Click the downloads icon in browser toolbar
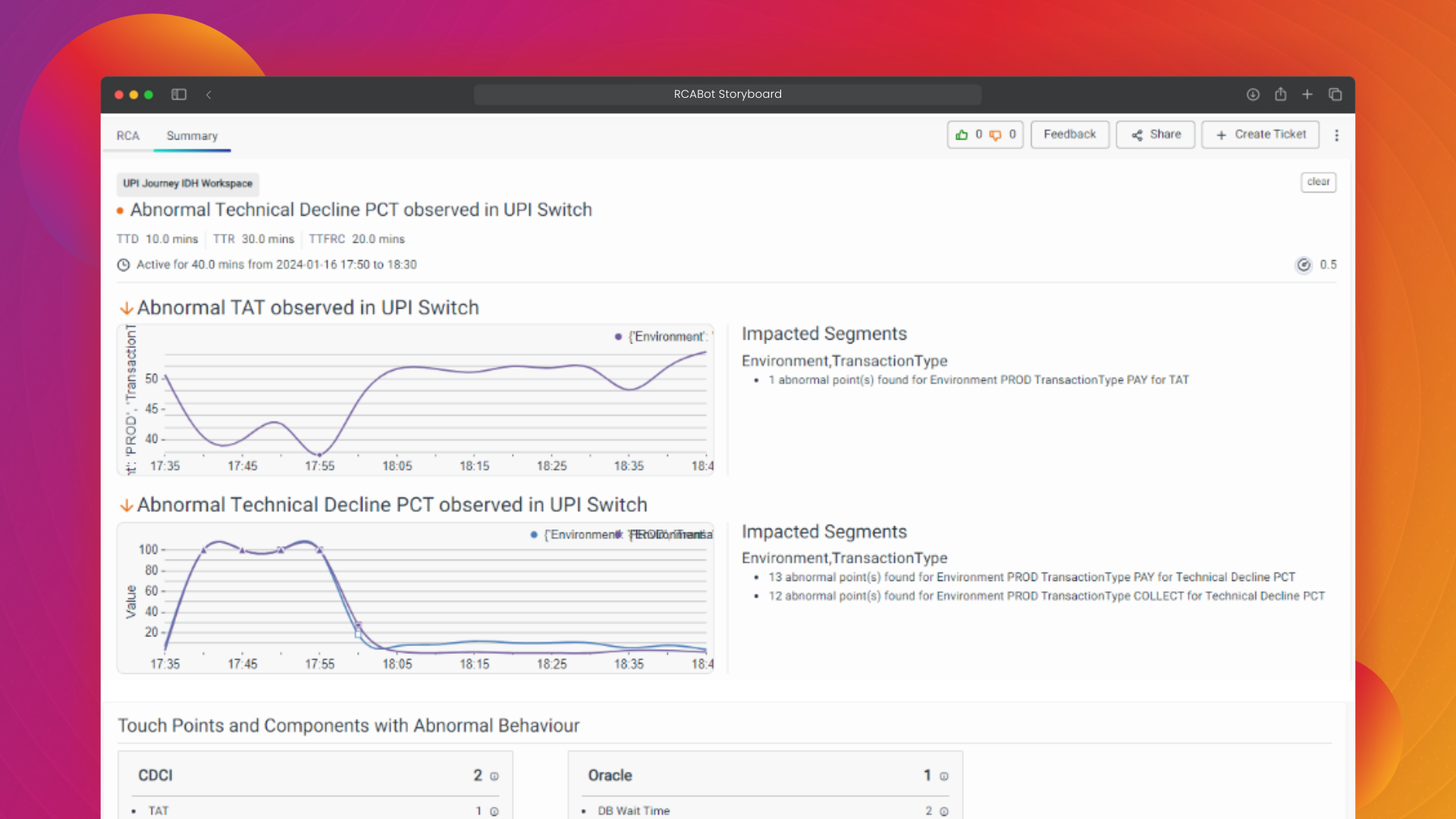Viewport: 1456px width, 819px height. [x=1253, y=95]
